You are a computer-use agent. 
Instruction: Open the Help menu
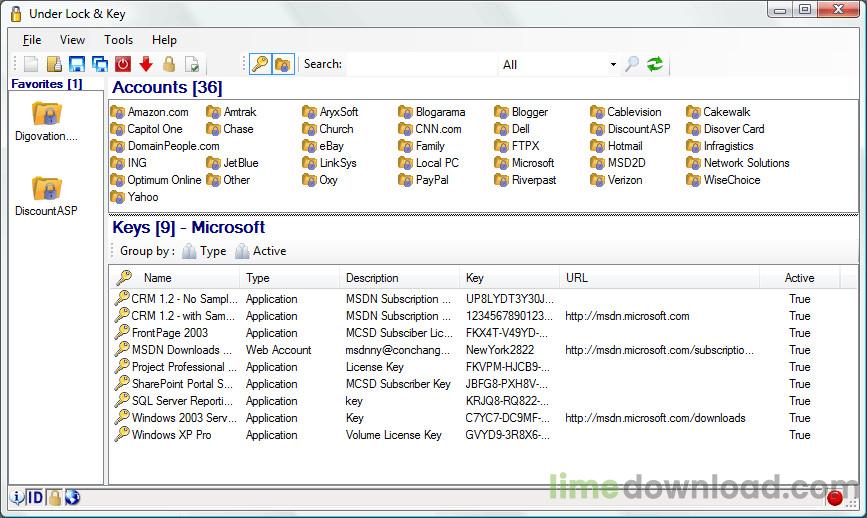[164, 40]
